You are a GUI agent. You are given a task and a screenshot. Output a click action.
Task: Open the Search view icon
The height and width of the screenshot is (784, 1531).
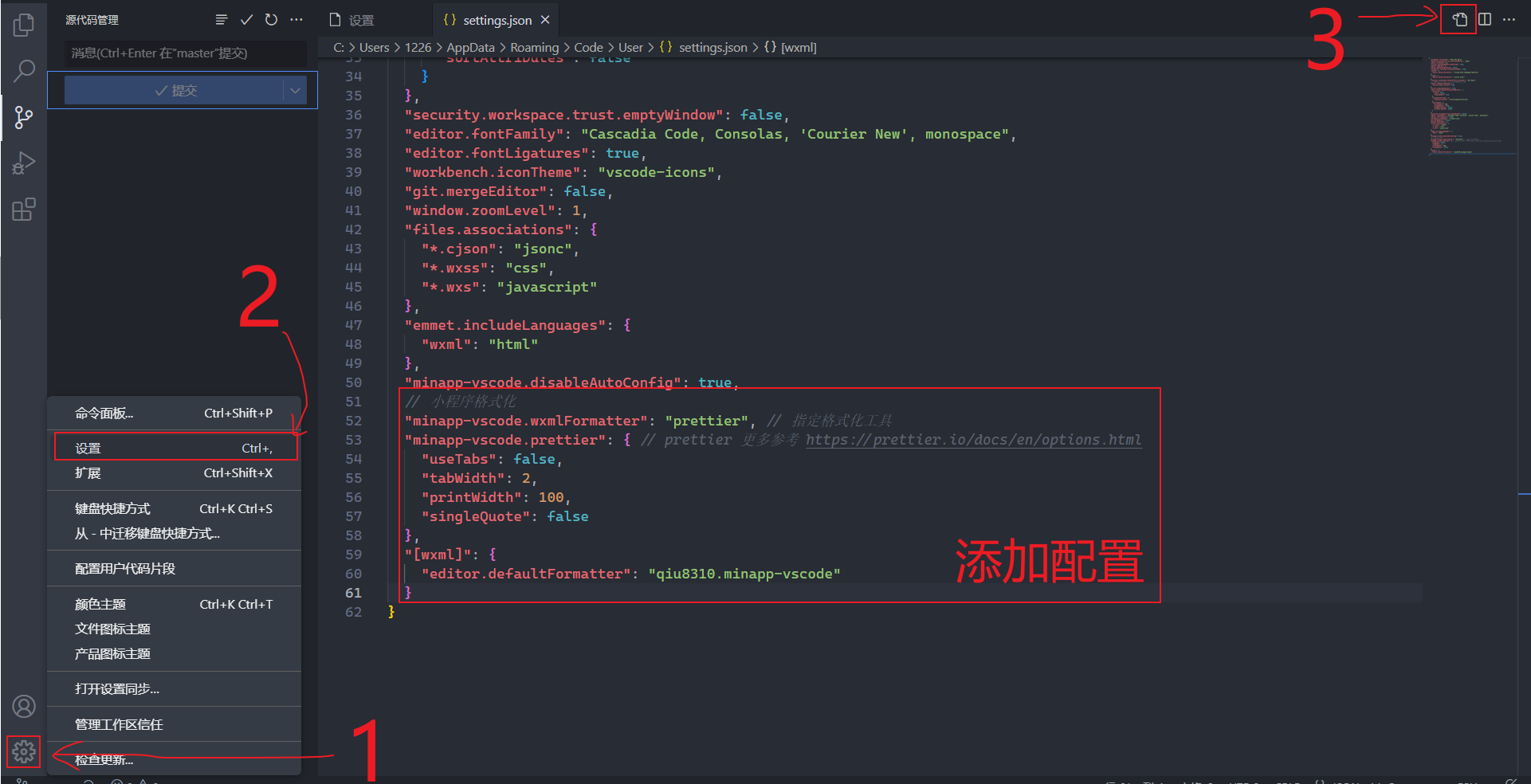coord(24,71)
